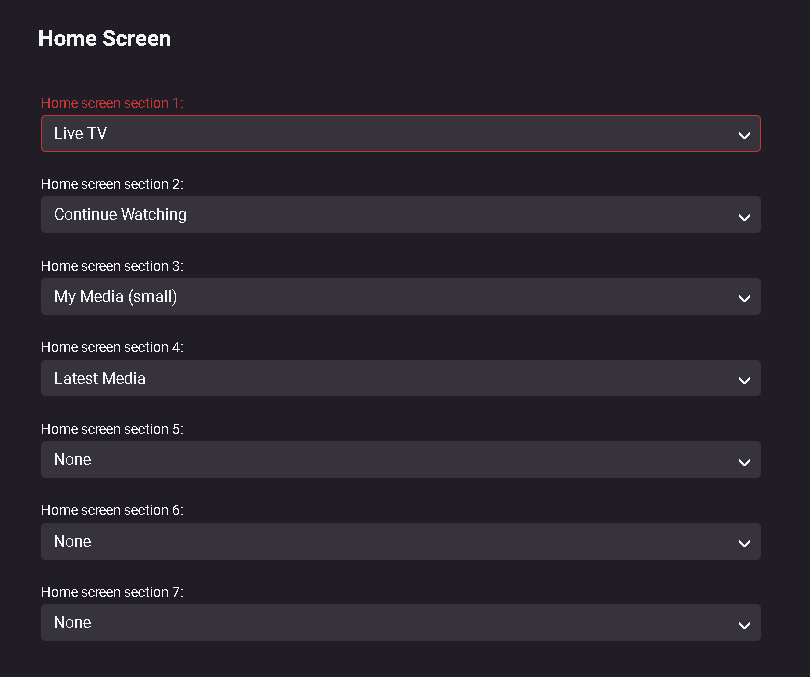
Task: Open the section 5 None dropdown
Action: tap(400, 460)
